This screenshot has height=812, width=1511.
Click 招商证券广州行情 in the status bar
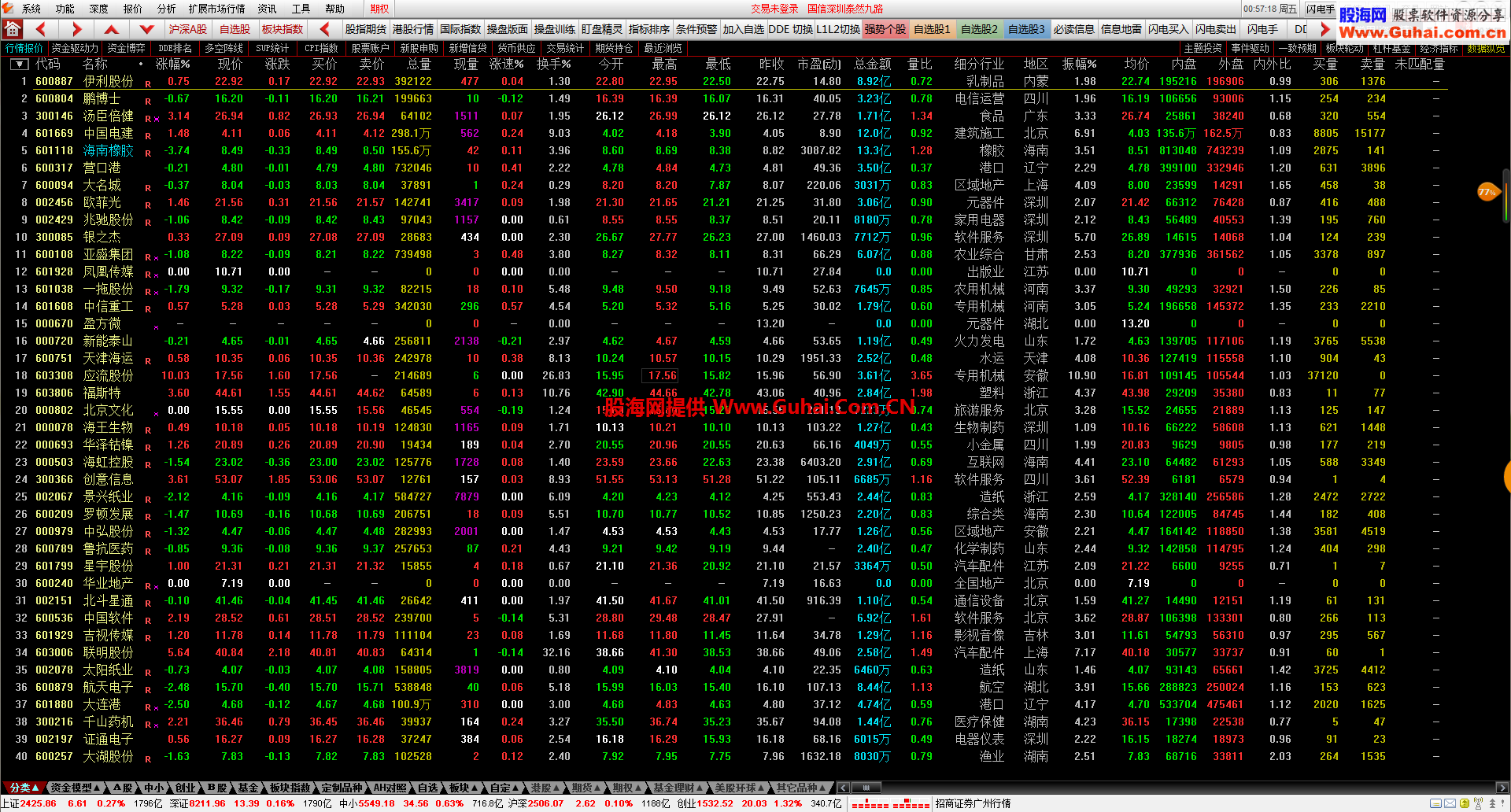pos(973,803)
